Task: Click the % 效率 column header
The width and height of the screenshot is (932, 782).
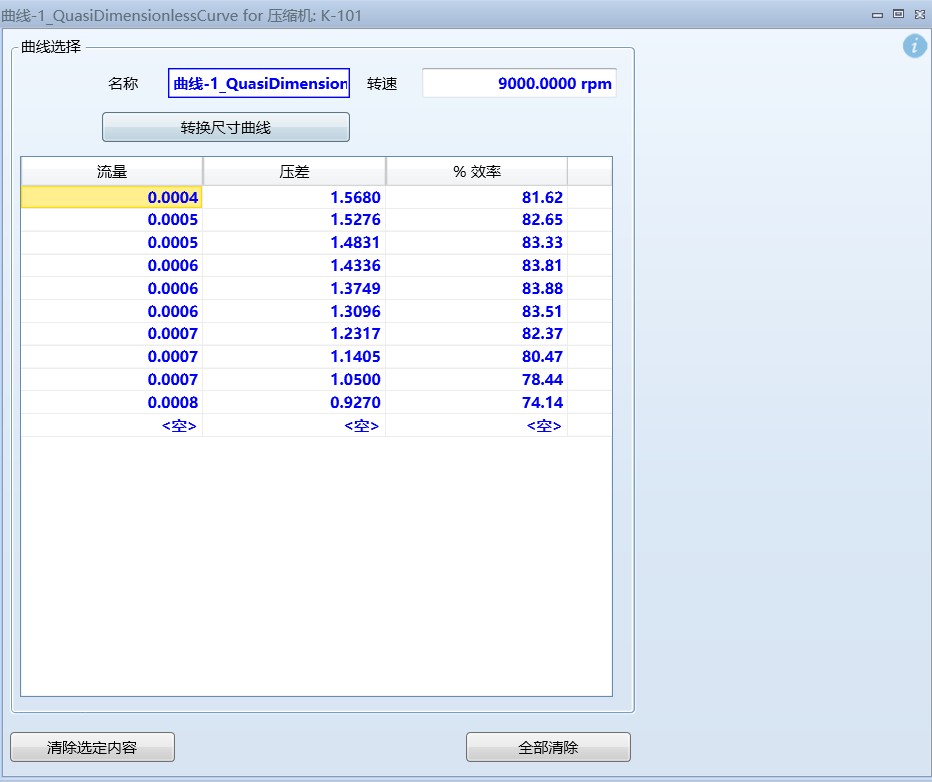Action: [477, 172]
